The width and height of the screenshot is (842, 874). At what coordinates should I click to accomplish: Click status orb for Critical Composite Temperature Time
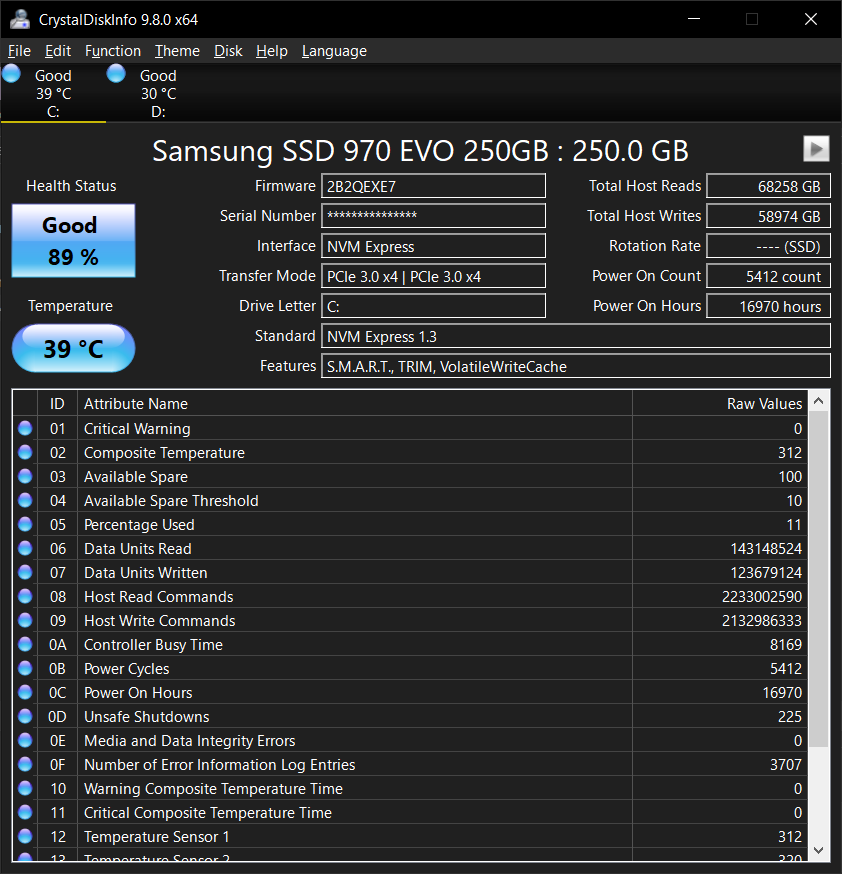[x=25, y=812]
